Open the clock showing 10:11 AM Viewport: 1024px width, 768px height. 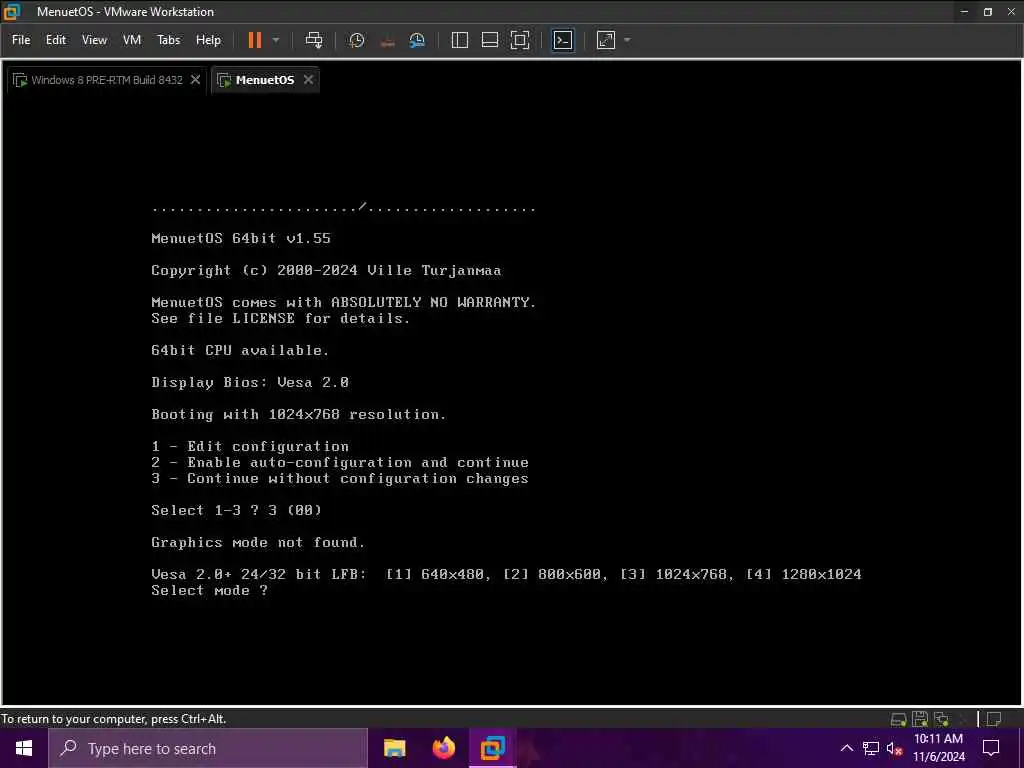[x=938, y=748]
